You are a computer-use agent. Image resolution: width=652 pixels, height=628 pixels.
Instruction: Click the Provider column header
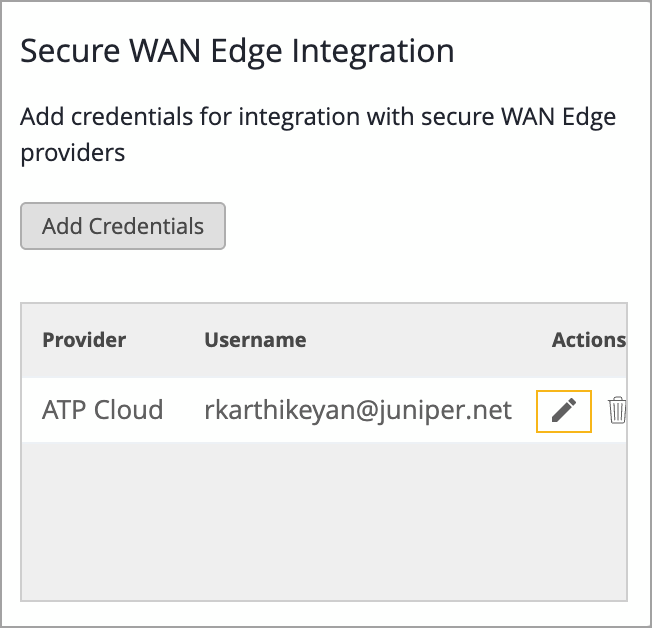tap(84, 340)
